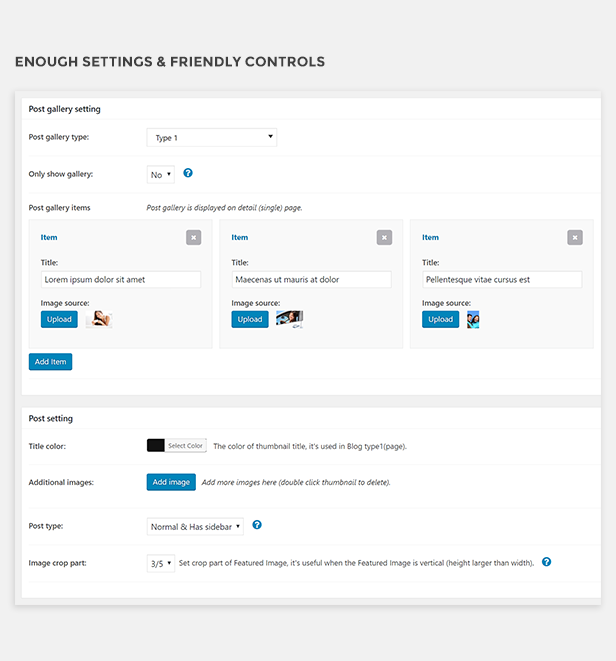Click the Add image button

click(x=171, y=482)
